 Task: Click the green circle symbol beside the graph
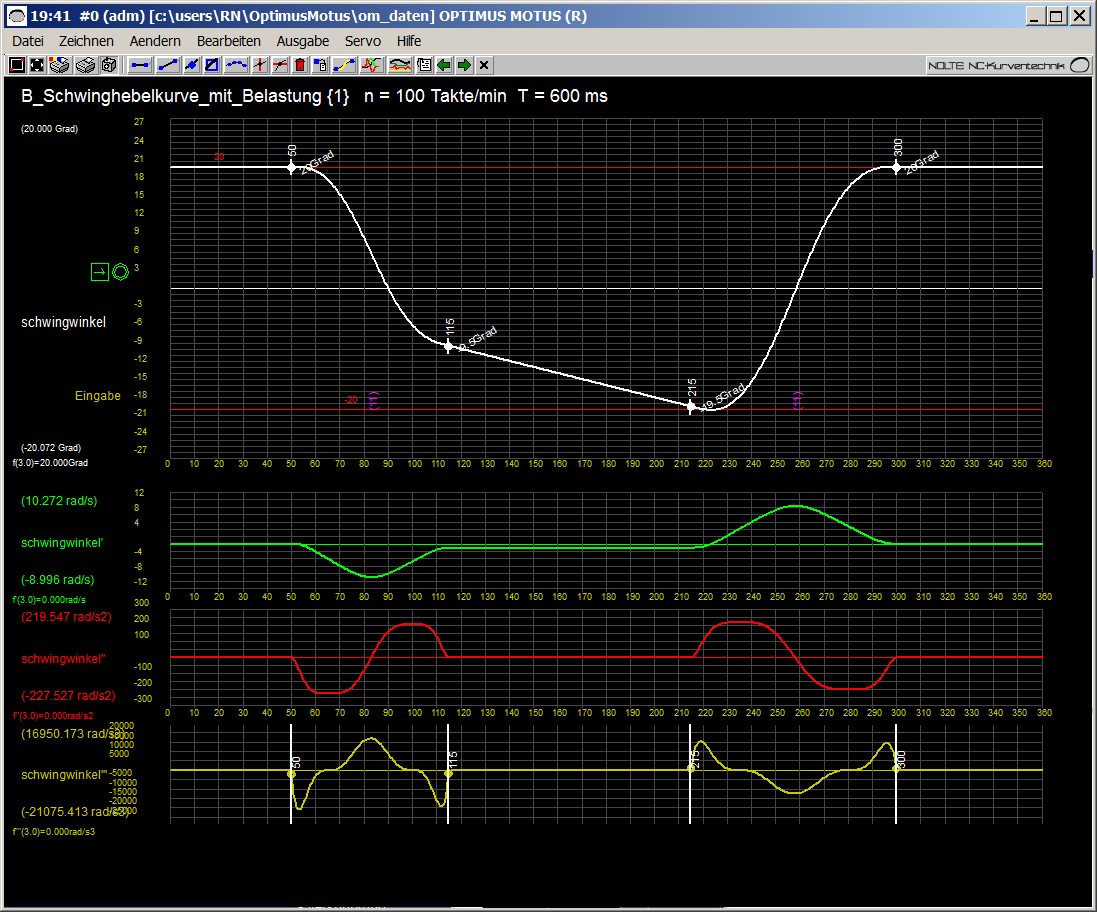coord(120,271)
